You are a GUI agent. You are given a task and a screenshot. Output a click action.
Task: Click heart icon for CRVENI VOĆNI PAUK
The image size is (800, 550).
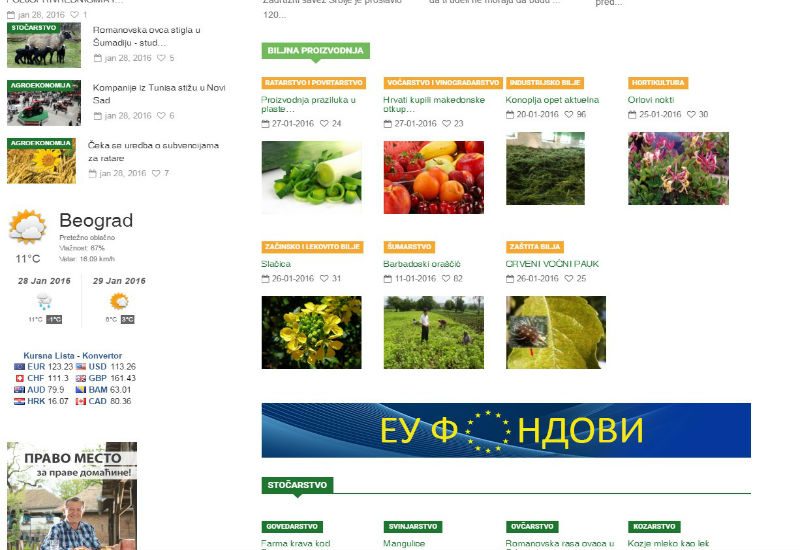[x=569, y=279]
